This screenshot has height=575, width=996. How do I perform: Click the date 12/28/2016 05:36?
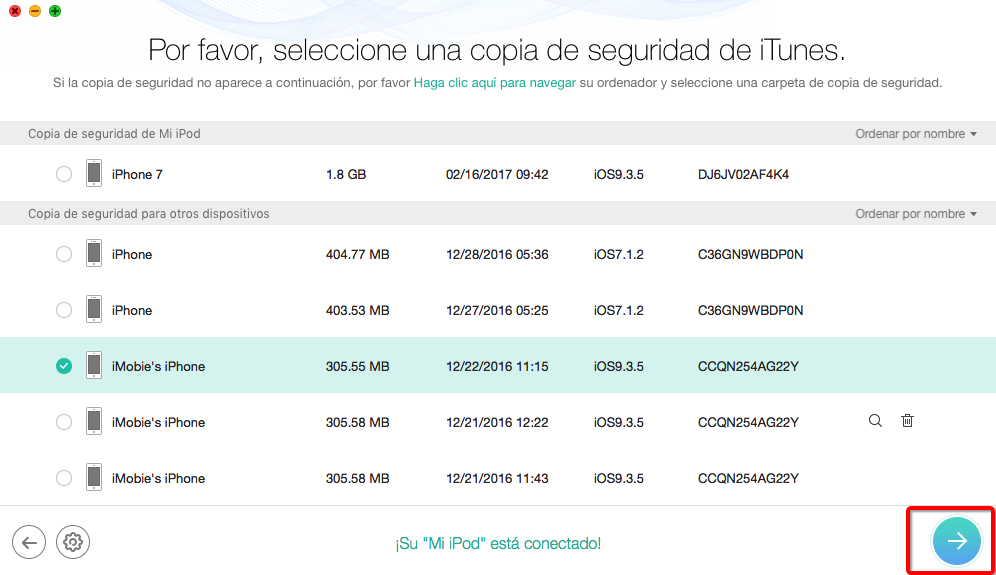coord(497,255)
